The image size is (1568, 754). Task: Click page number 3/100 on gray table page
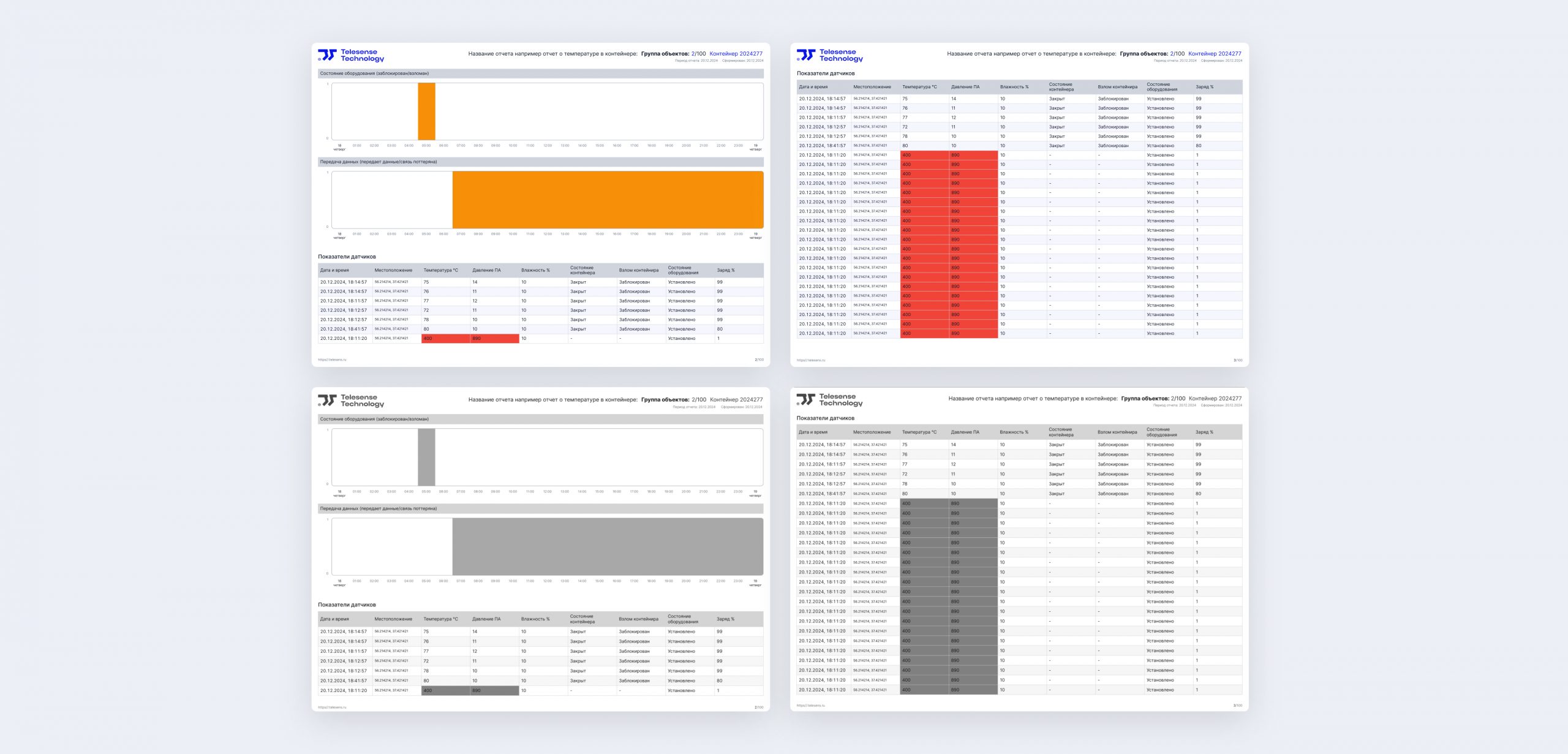1238,706
